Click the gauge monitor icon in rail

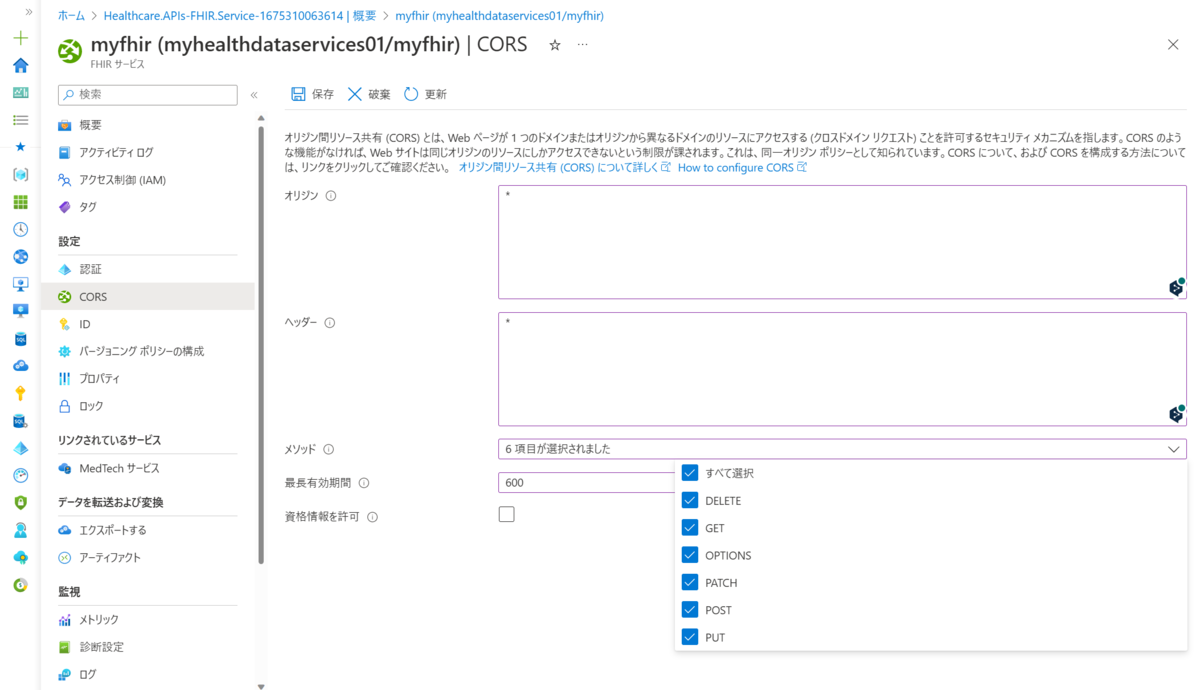[20, 475]
